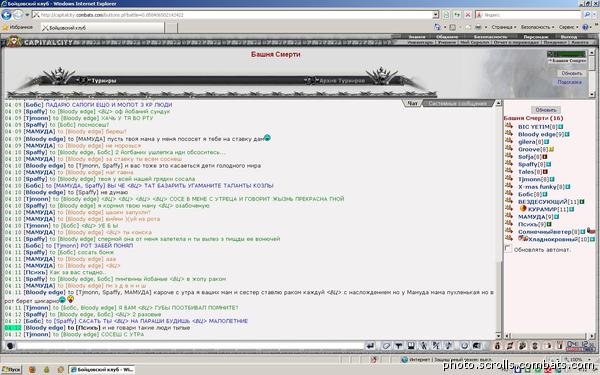This screenshot has height=375, width=600.
Task: Toggle the Обновлять автомат. checkbox
Action: [508, 248]
